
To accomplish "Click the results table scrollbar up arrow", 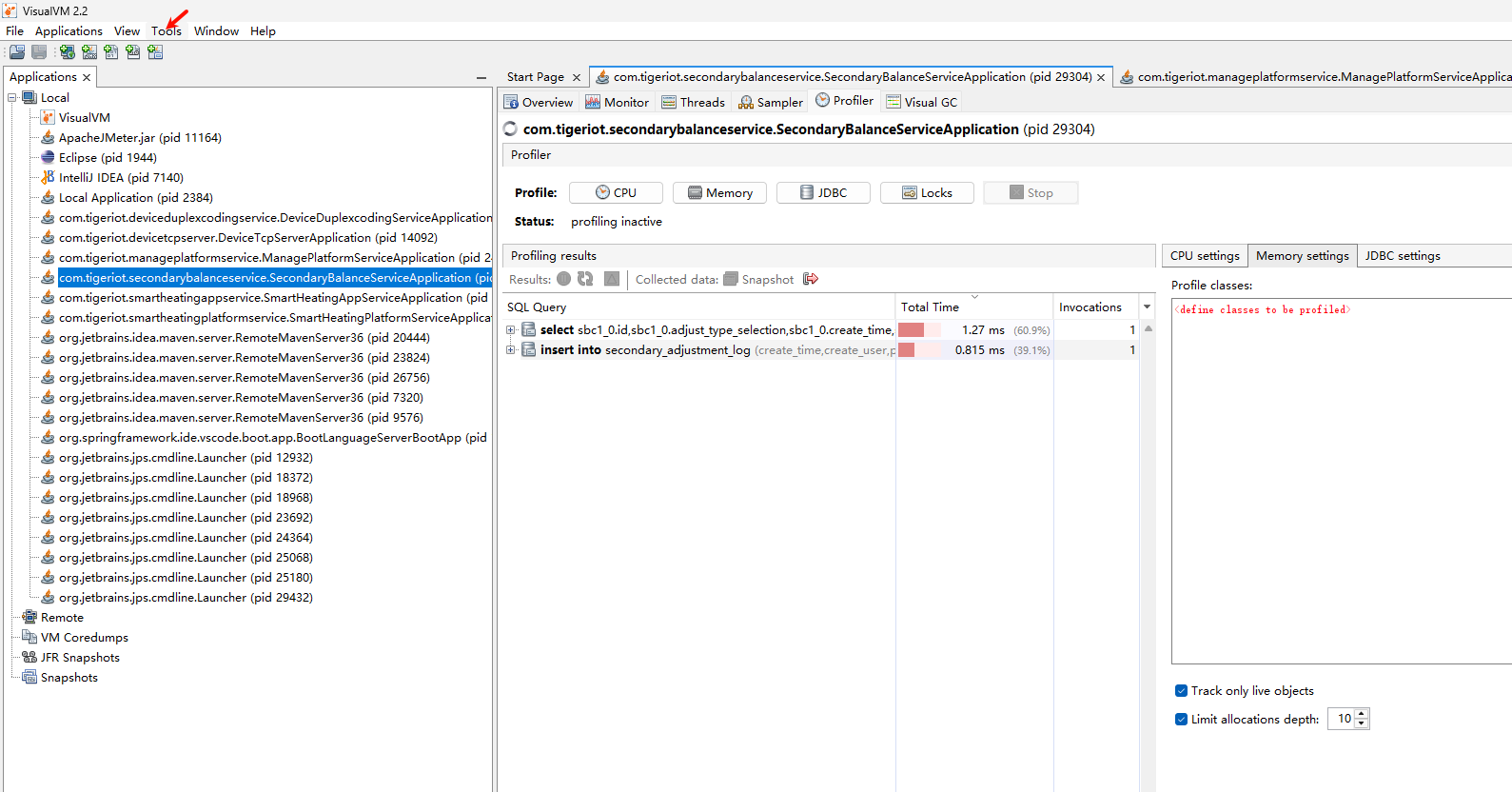I will [1149, 328].
